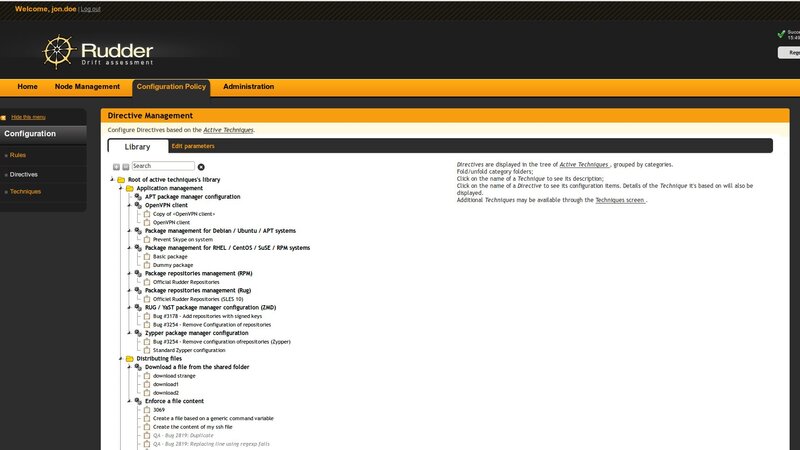The image size is (800, 450).
Task: Click directive icon beside Copy of OpenVPN client
Action: point(147,214)
